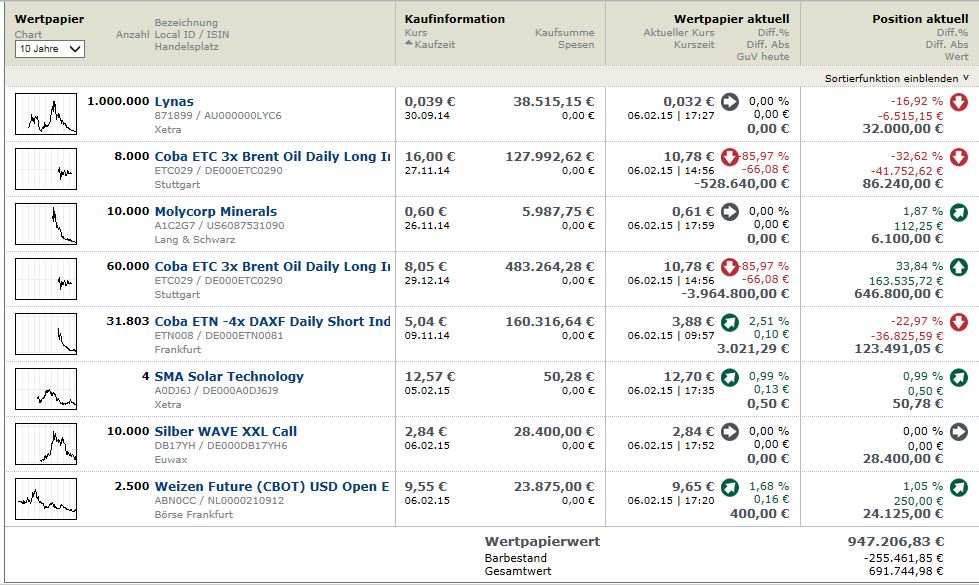Click red position-down icon in 8.000 Coba ETC row
The image size is (979, 585).
tap(959, 157)
